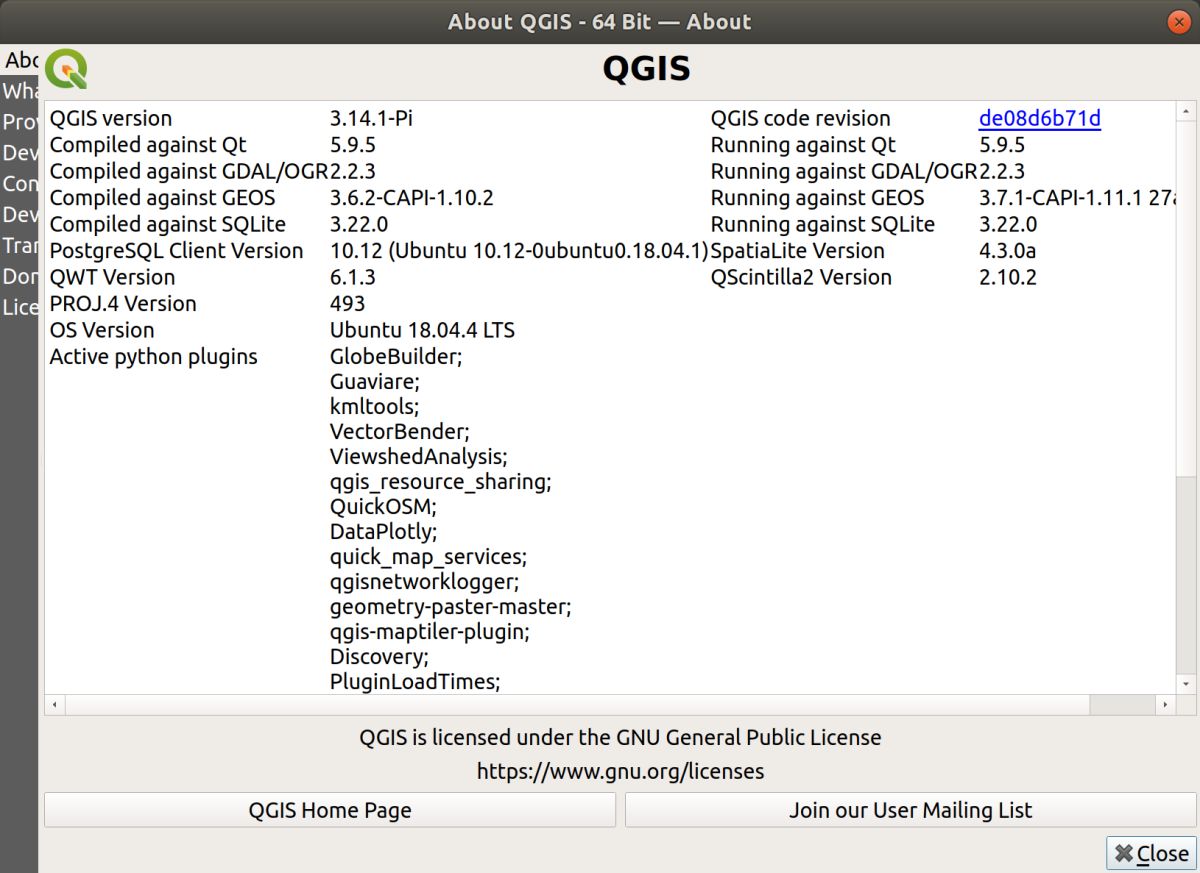This screenshot has height=873, width=1200.
Task: Click 'Compiled against SQLite' label
Action: 168,224
